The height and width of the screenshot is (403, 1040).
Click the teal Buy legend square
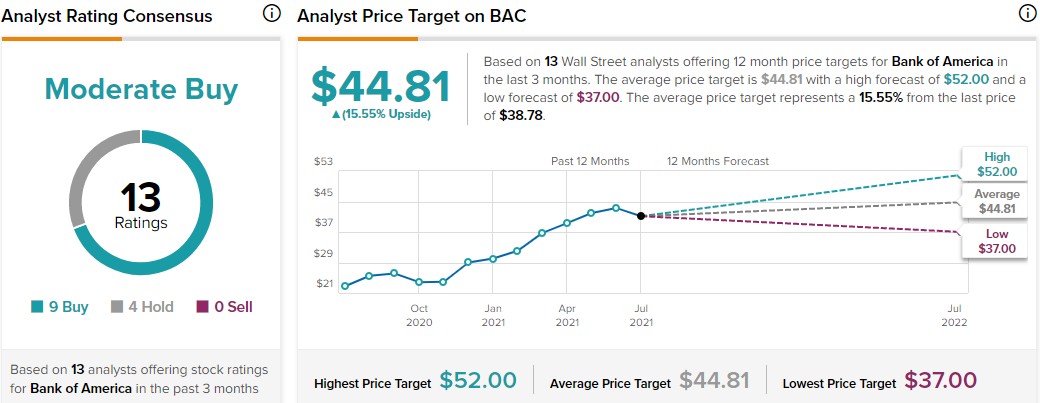[x=38, y=307]
